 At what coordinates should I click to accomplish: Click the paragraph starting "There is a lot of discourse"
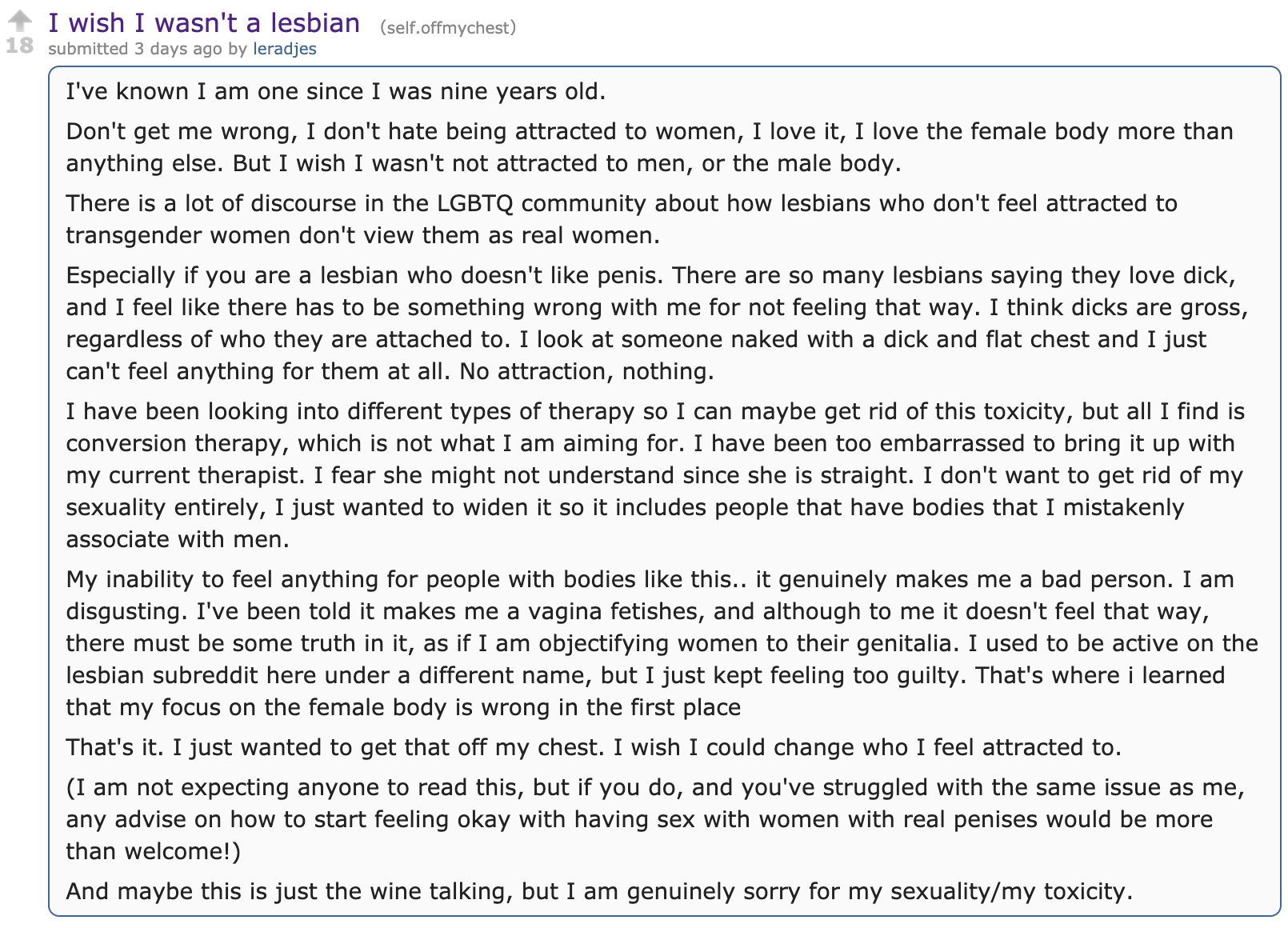pyautogui.click(x=622, y=219)
